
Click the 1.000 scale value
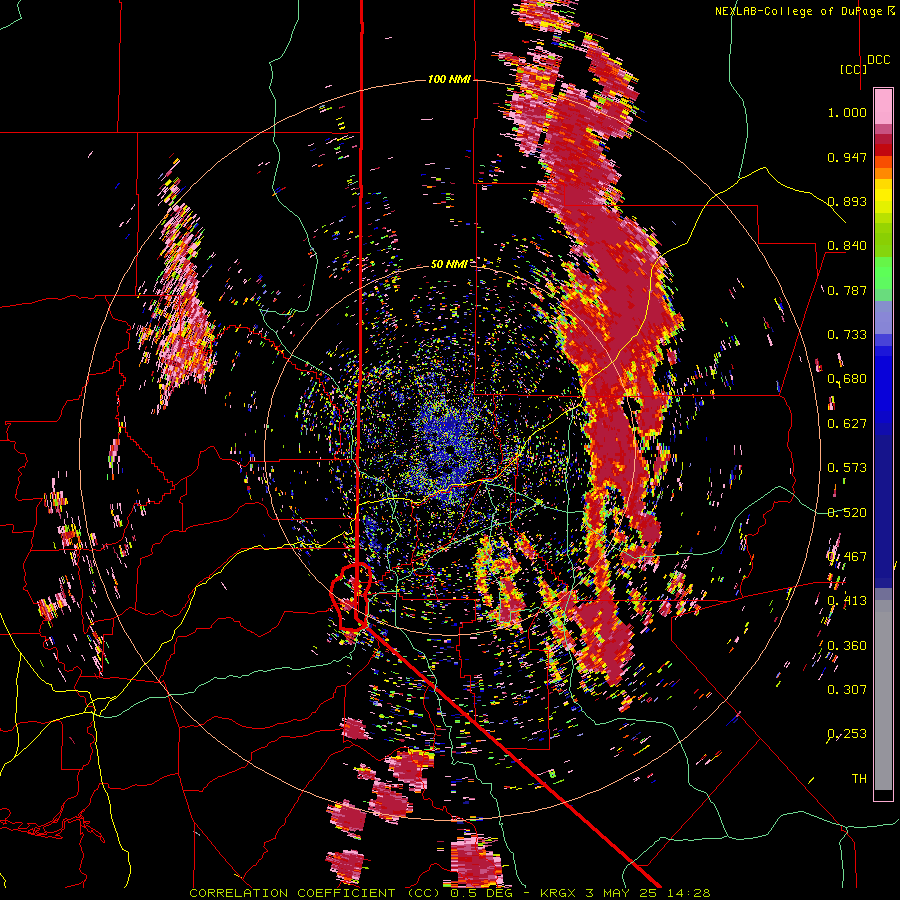pyautogui.click(x=847, y=112)
